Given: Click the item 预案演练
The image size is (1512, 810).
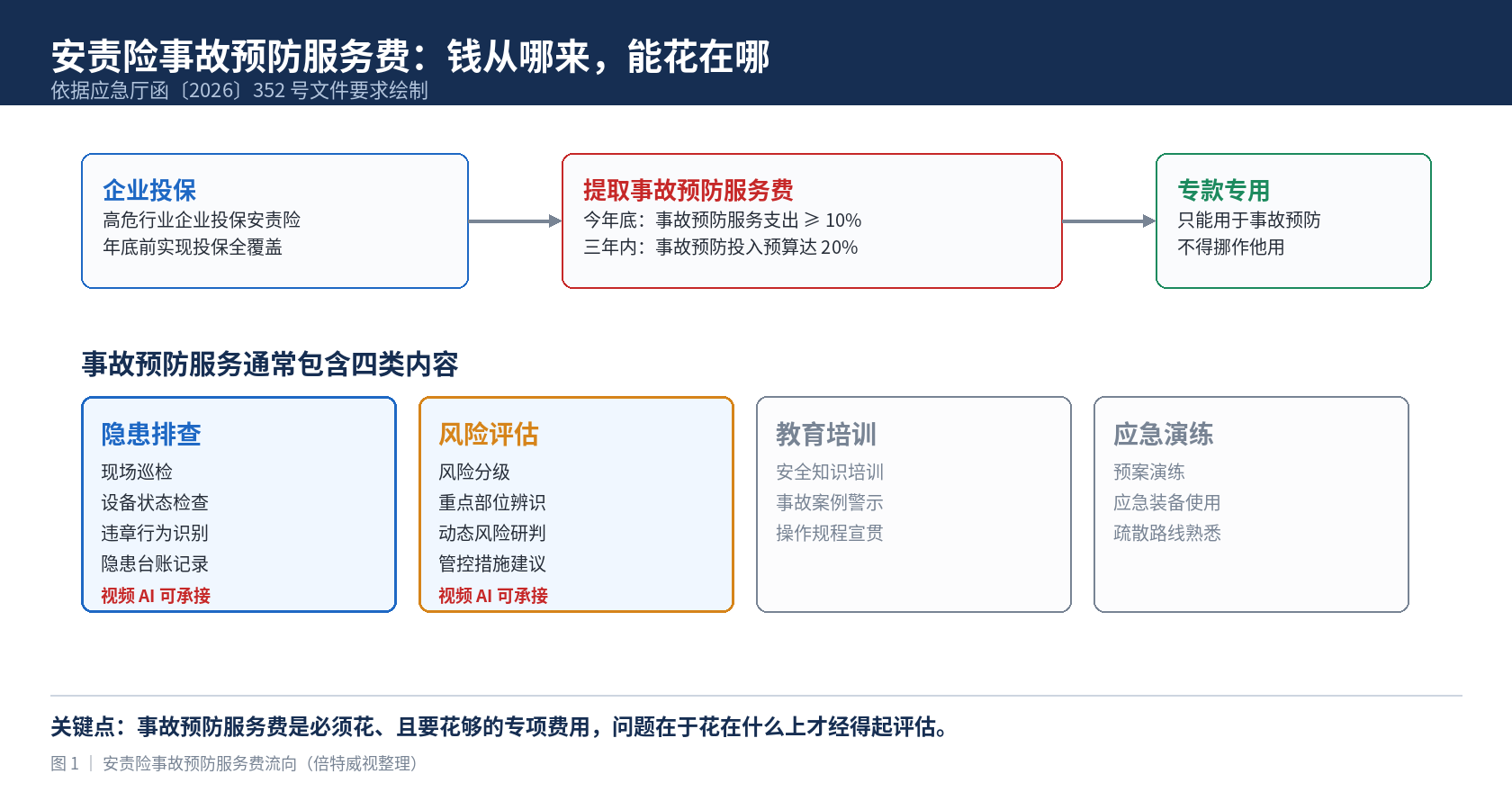Looking at the screenshot, I should point(1149,472).
